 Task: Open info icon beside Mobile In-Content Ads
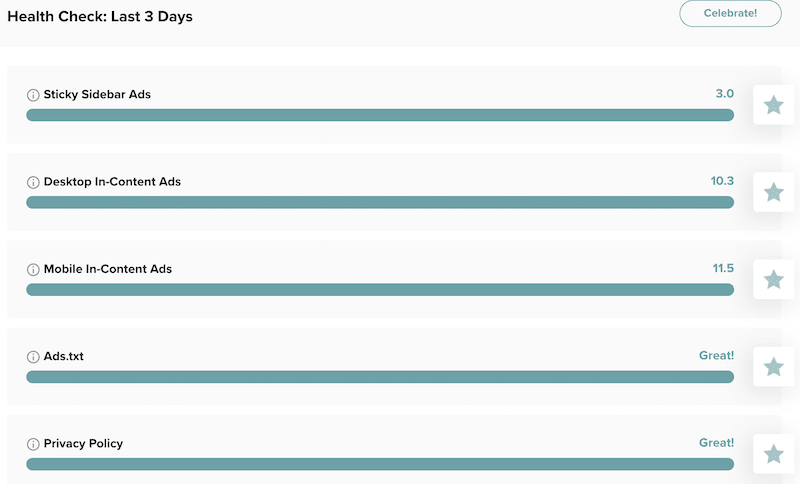(33, 269)
